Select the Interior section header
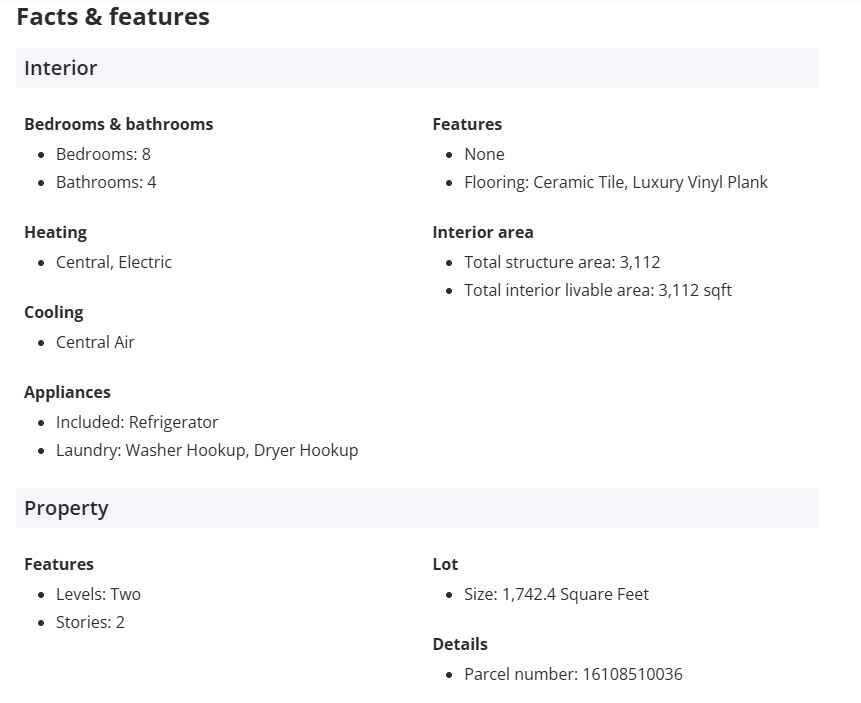 tap(61, 68)
